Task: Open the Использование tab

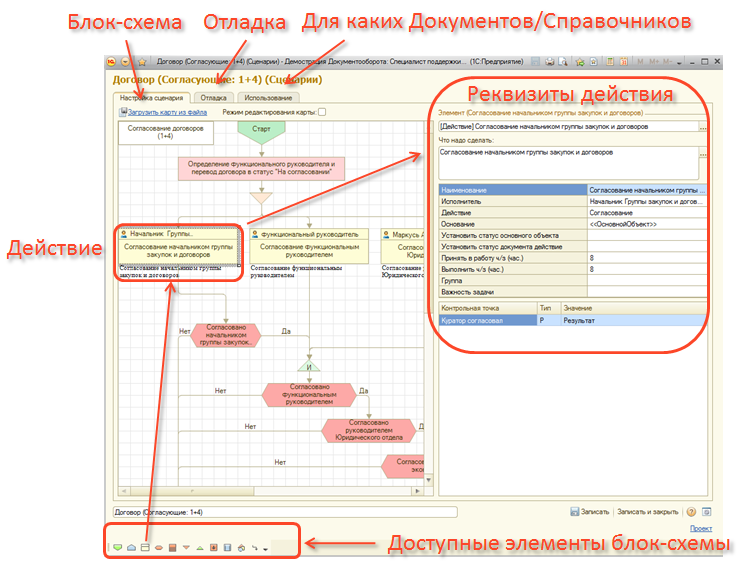Action: [268, 98]
